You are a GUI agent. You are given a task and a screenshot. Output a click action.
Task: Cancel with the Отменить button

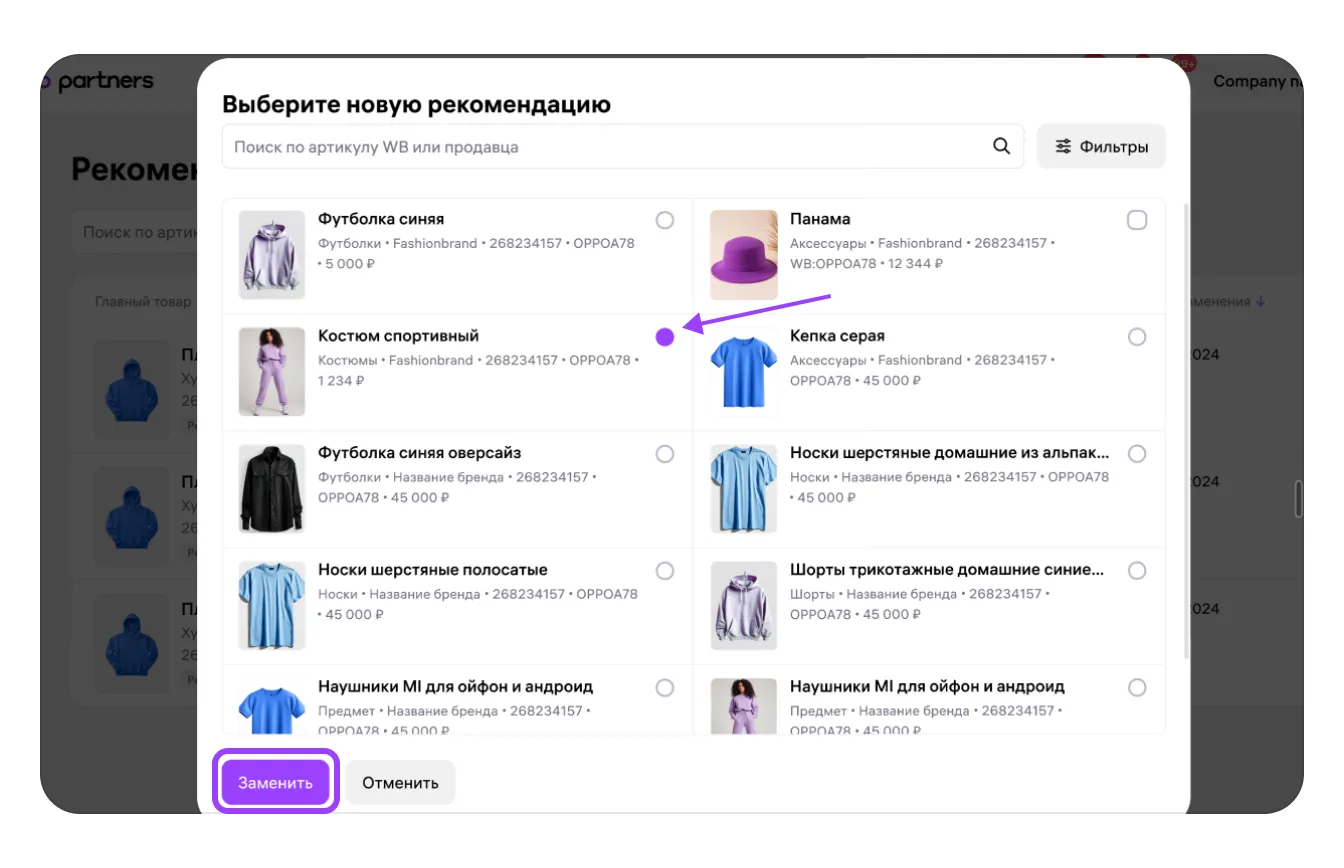400,783
